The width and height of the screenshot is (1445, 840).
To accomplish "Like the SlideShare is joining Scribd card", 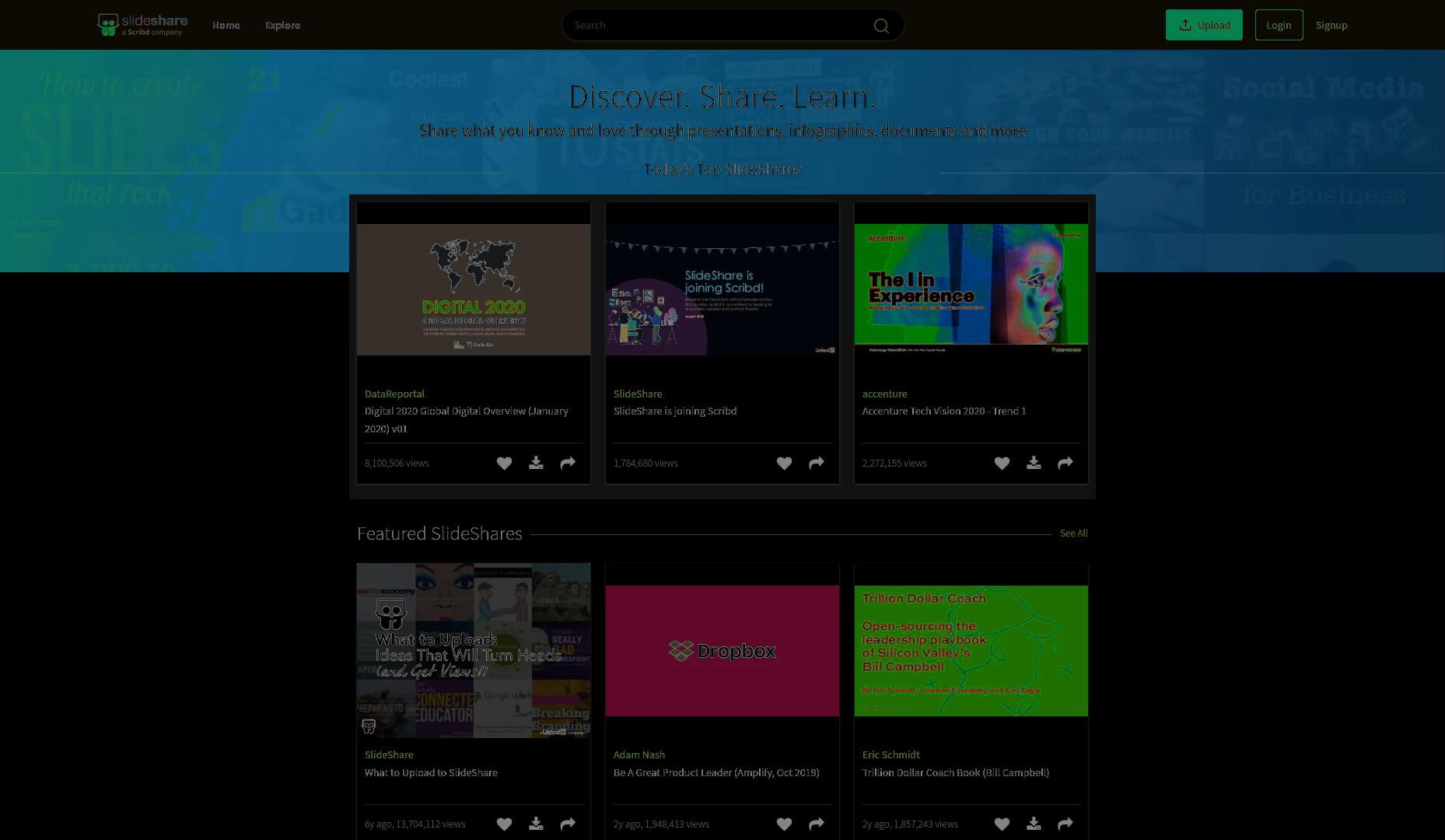I will [784, 464].
